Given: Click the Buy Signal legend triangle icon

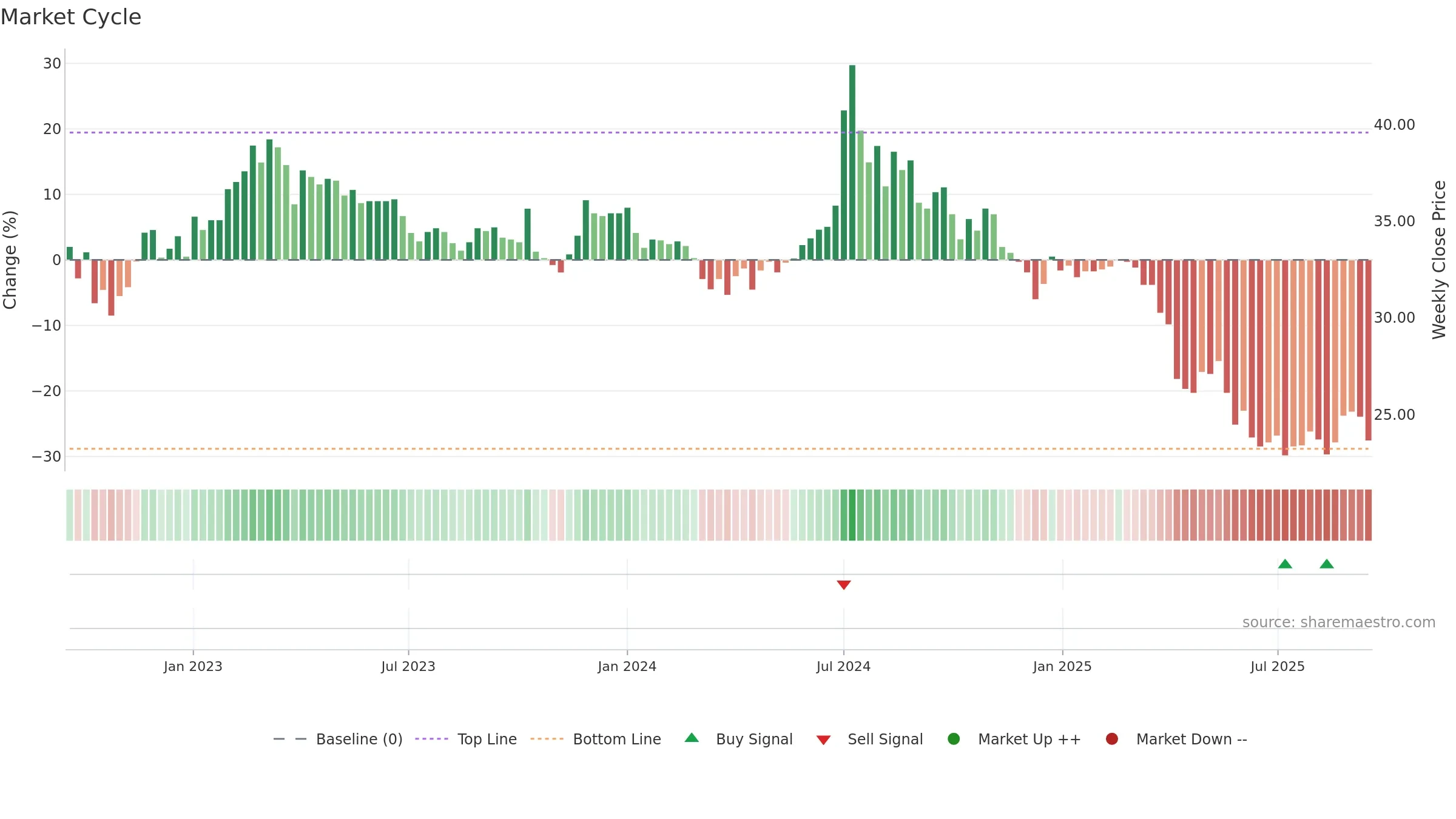Looking at the screenshot, I should pyautogui.click(x=692, y=738).
